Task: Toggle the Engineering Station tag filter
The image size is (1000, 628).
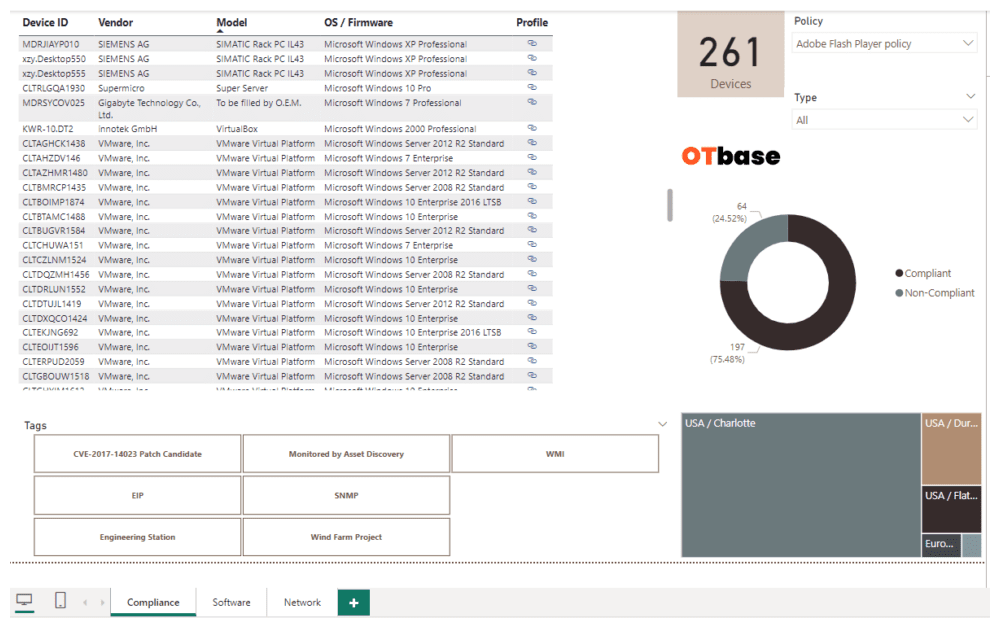Action: pos(137,538)
